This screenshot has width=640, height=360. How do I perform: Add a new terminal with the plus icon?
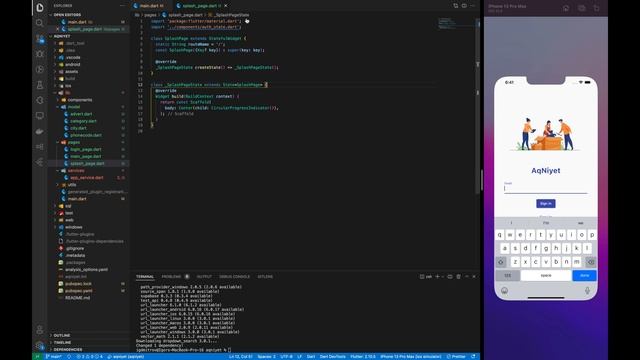(437, 276)
